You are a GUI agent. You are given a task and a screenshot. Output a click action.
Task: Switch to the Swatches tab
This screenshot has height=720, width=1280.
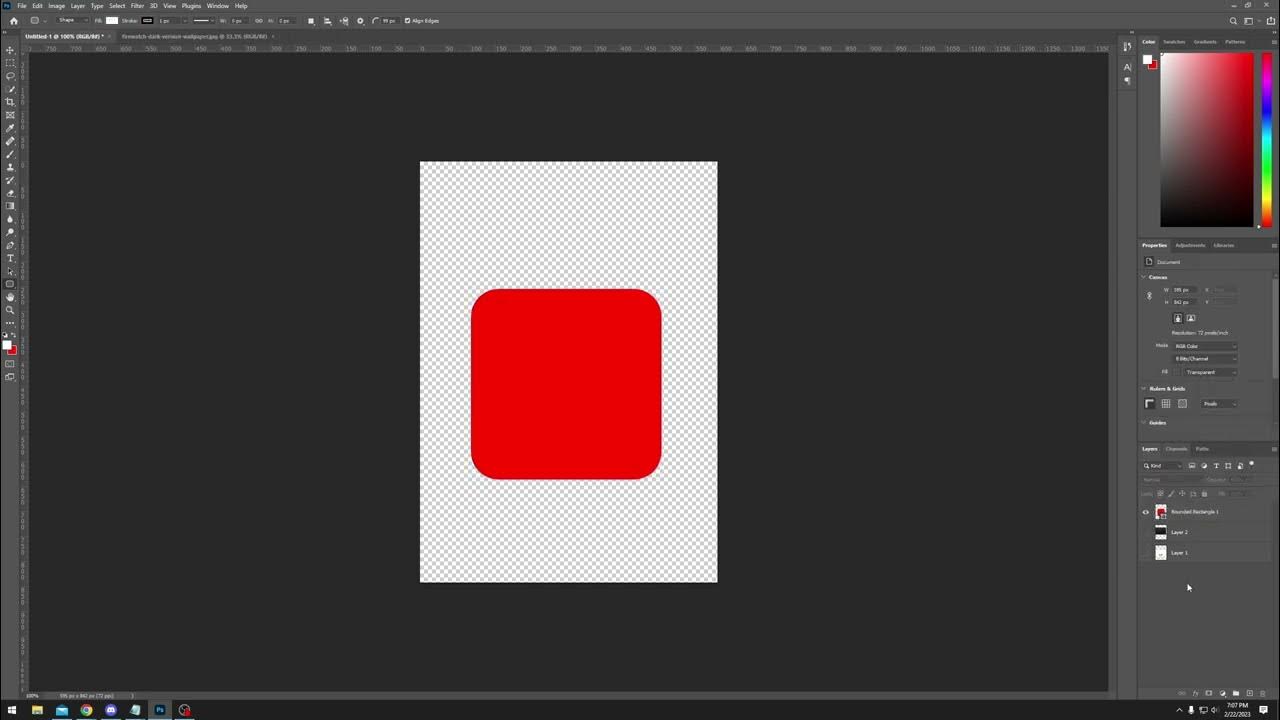pos(1174,42)
